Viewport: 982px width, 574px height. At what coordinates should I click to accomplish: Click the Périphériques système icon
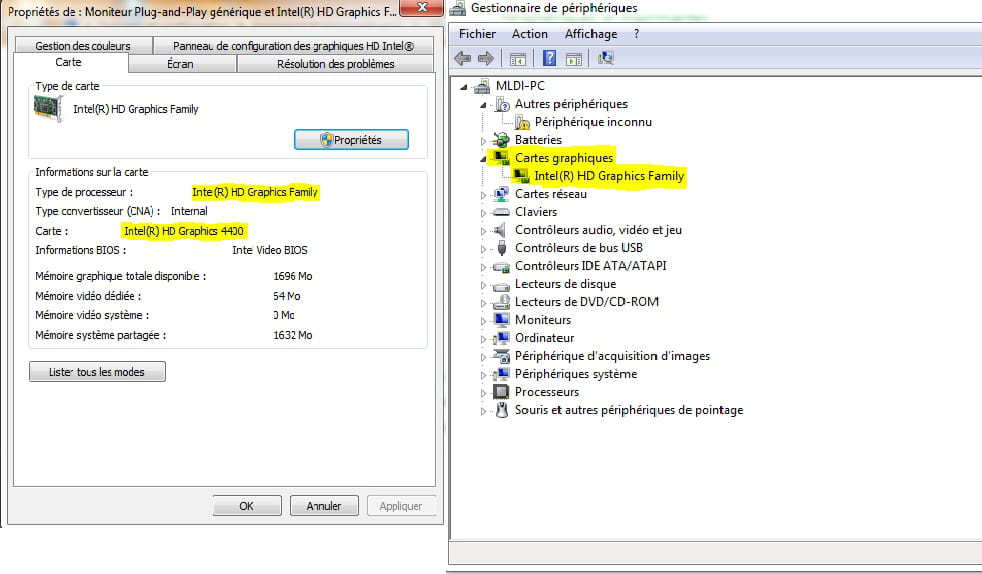(x=501, y=374)
